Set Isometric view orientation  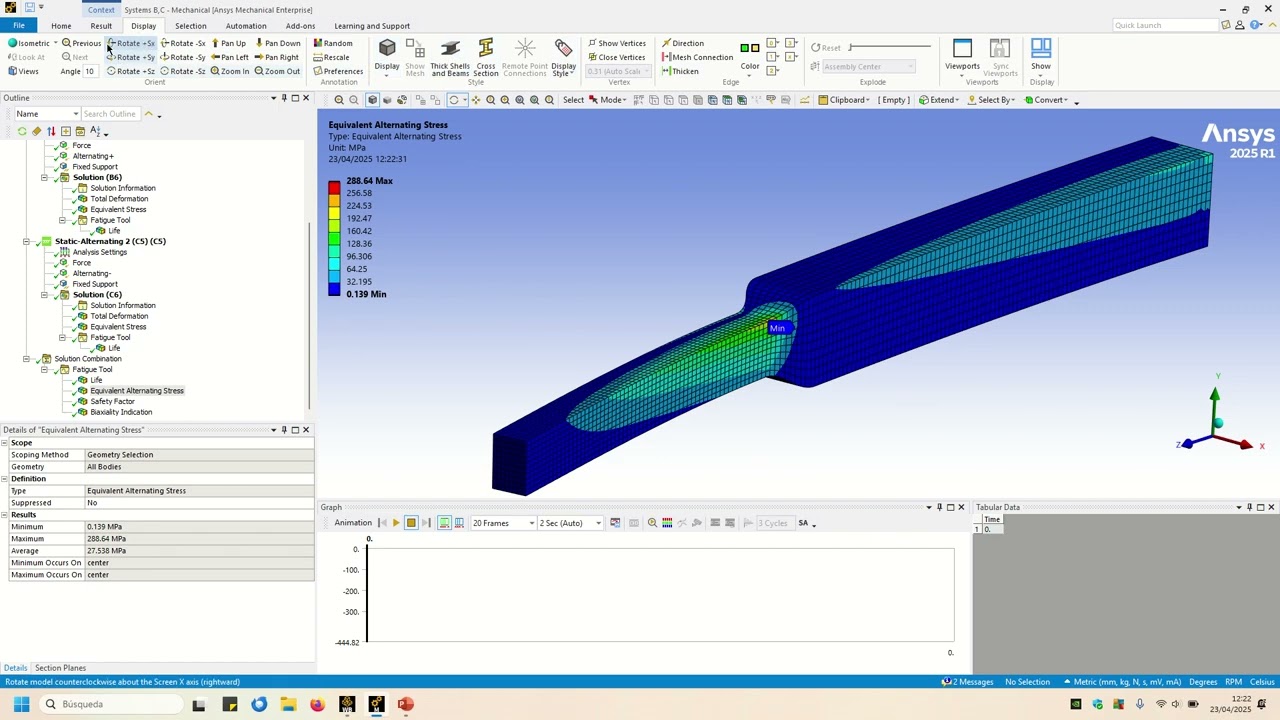[28, 43]
